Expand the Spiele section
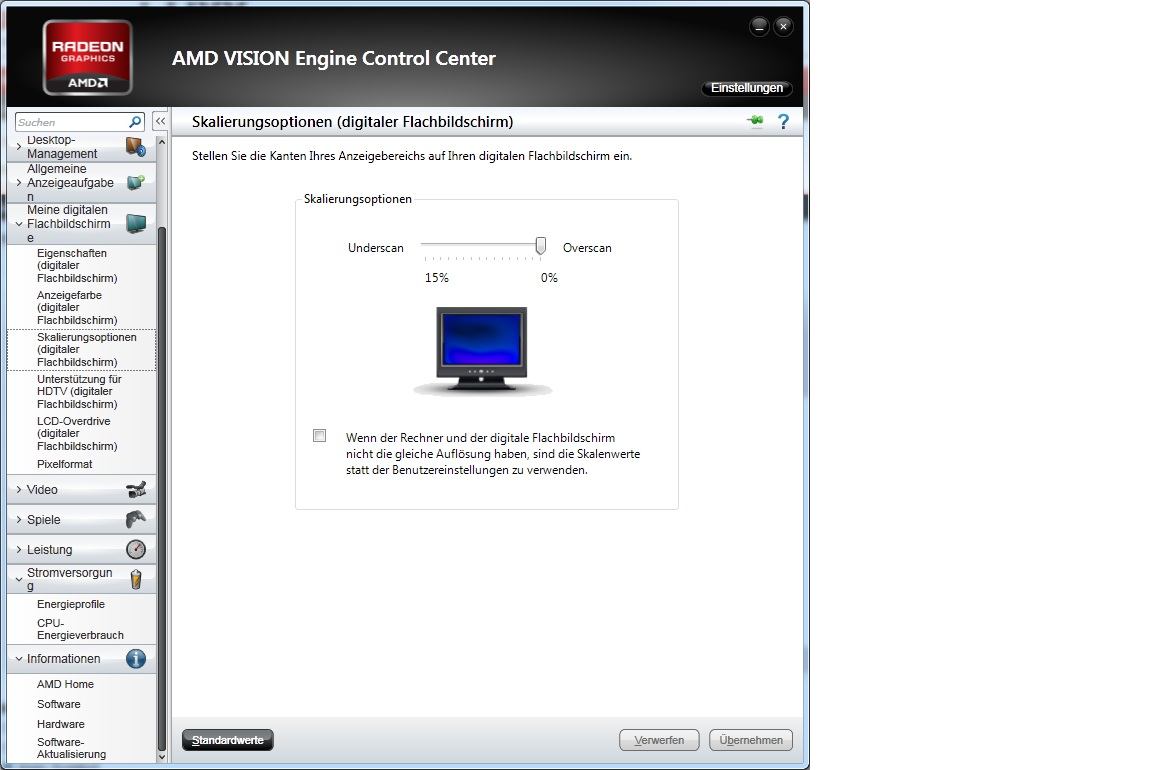The width and height of the screenshot is (1152, 770). [18, 519]
